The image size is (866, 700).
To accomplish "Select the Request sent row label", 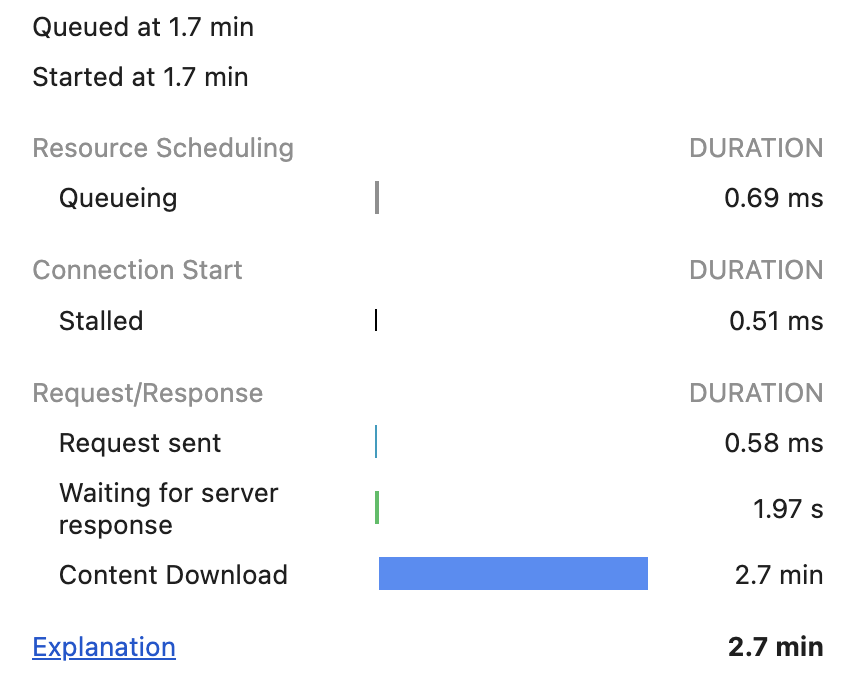I will pyautogui.click(x=140, y=443).
